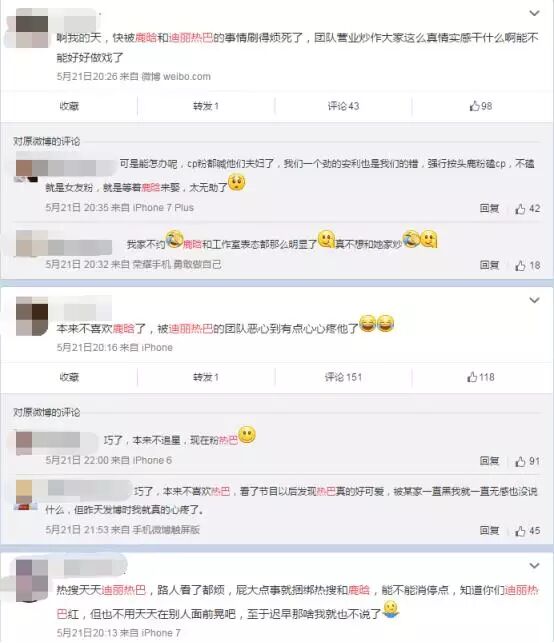Click 收藏 under the second post
Screen dimensions: 554x643
[69, 377]
